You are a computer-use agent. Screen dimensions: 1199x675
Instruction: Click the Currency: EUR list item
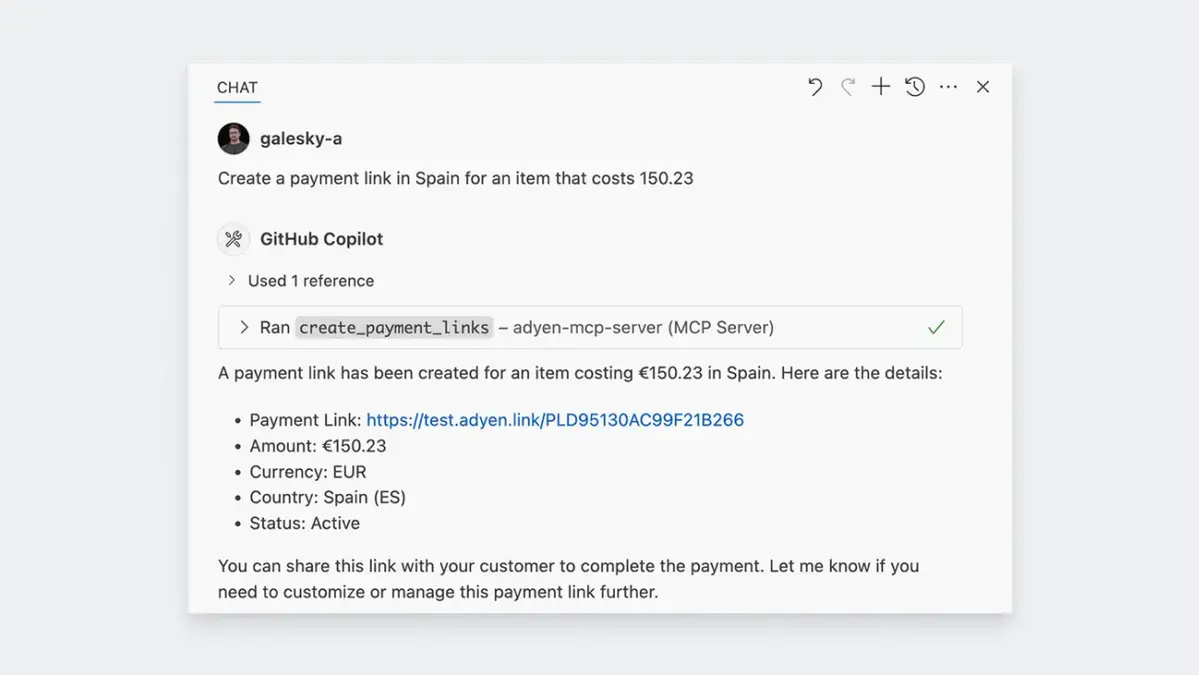pos(307,472)
